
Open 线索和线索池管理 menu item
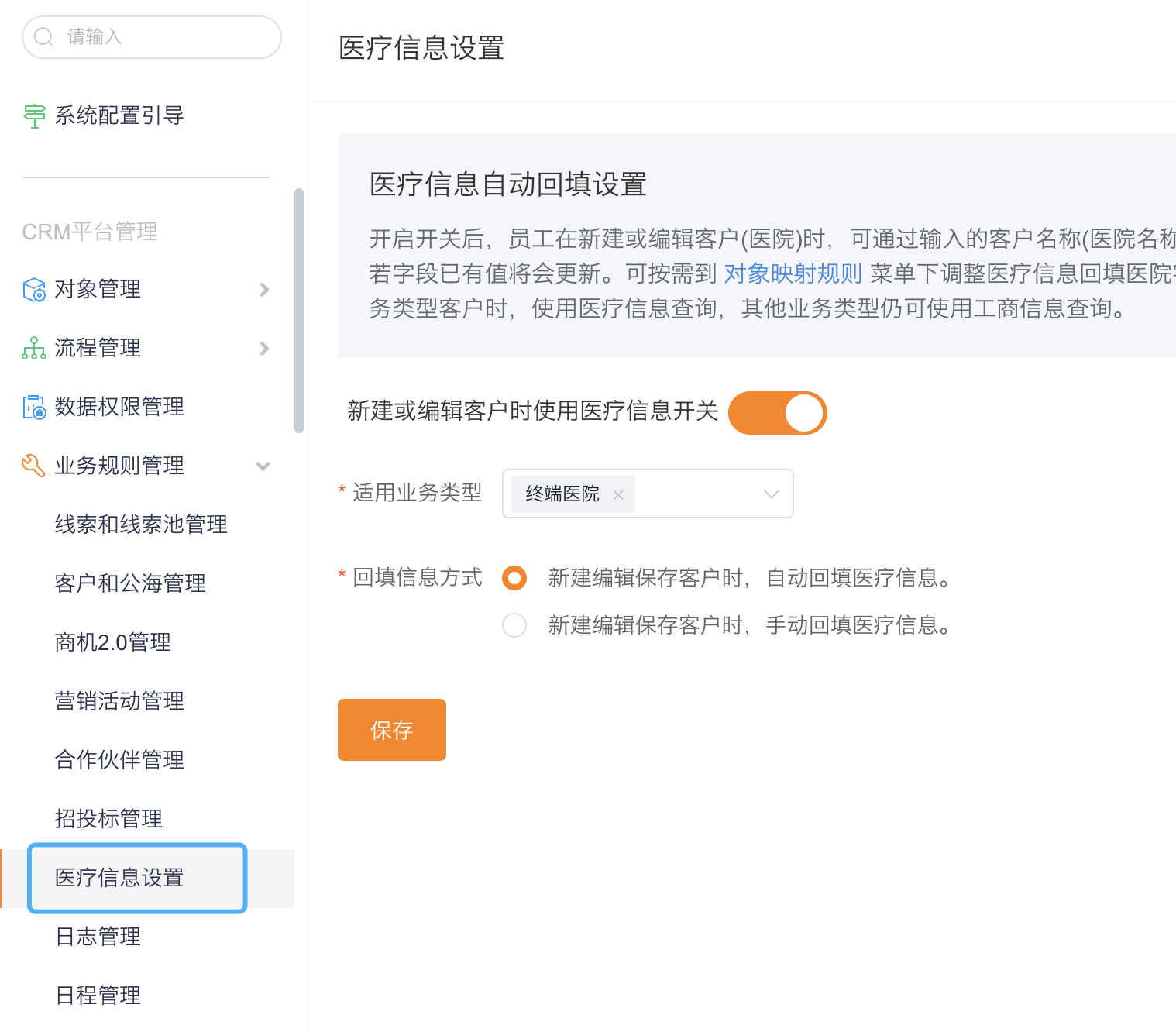pyautogui.click(x=141, y=525)
